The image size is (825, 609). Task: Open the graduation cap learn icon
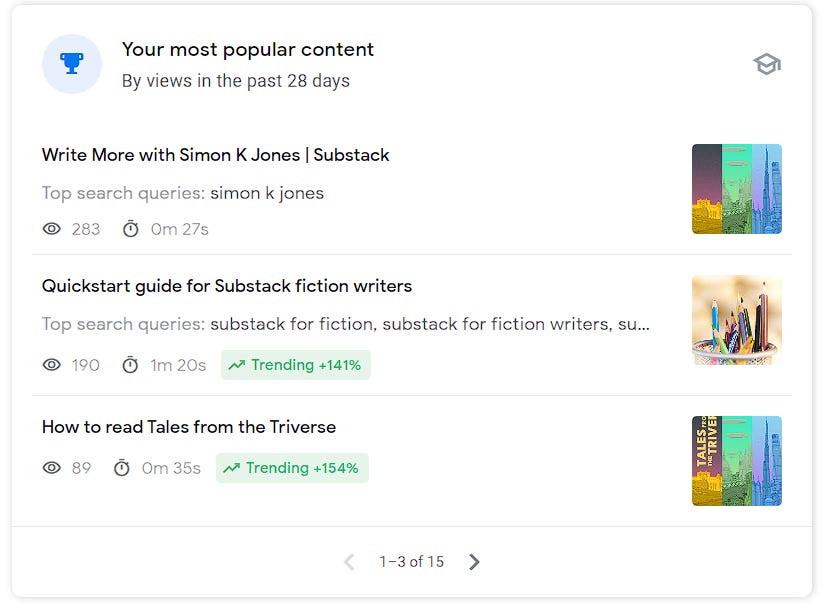coord(767,65)
